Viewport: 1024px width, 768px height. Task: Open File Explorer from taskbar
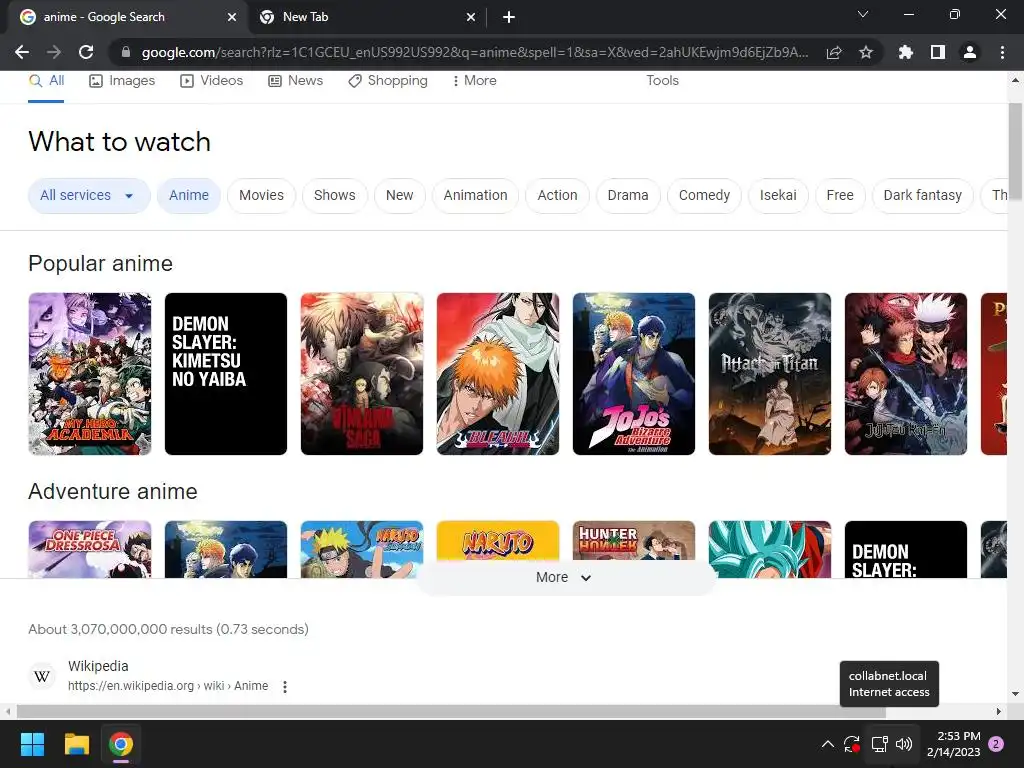click(x=76, y=744)
